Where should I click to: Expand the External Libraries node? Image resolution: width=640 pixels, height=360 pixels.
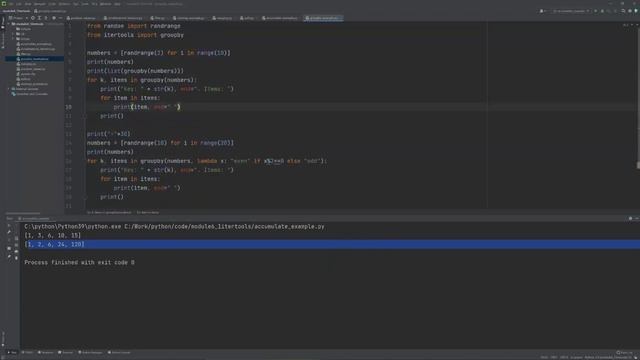coord(8,89)
